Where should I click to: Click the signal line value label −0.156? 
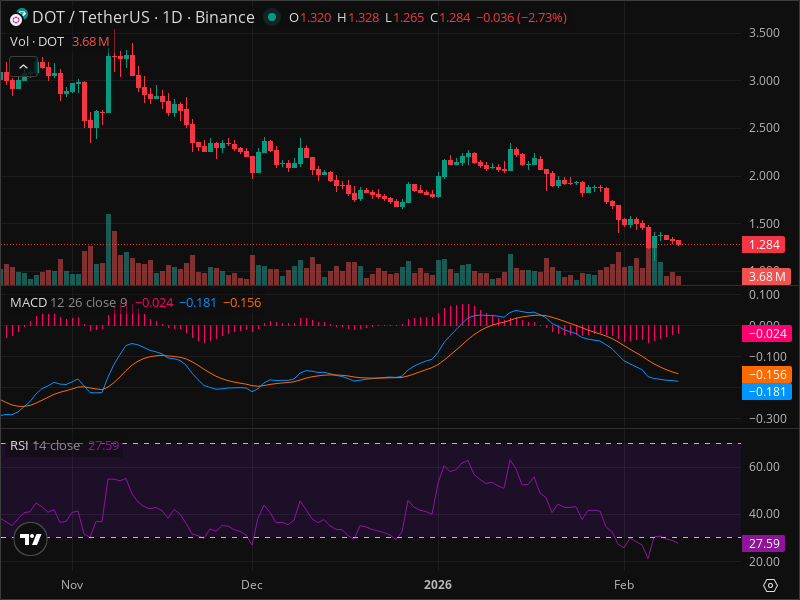tap(766, 374)
